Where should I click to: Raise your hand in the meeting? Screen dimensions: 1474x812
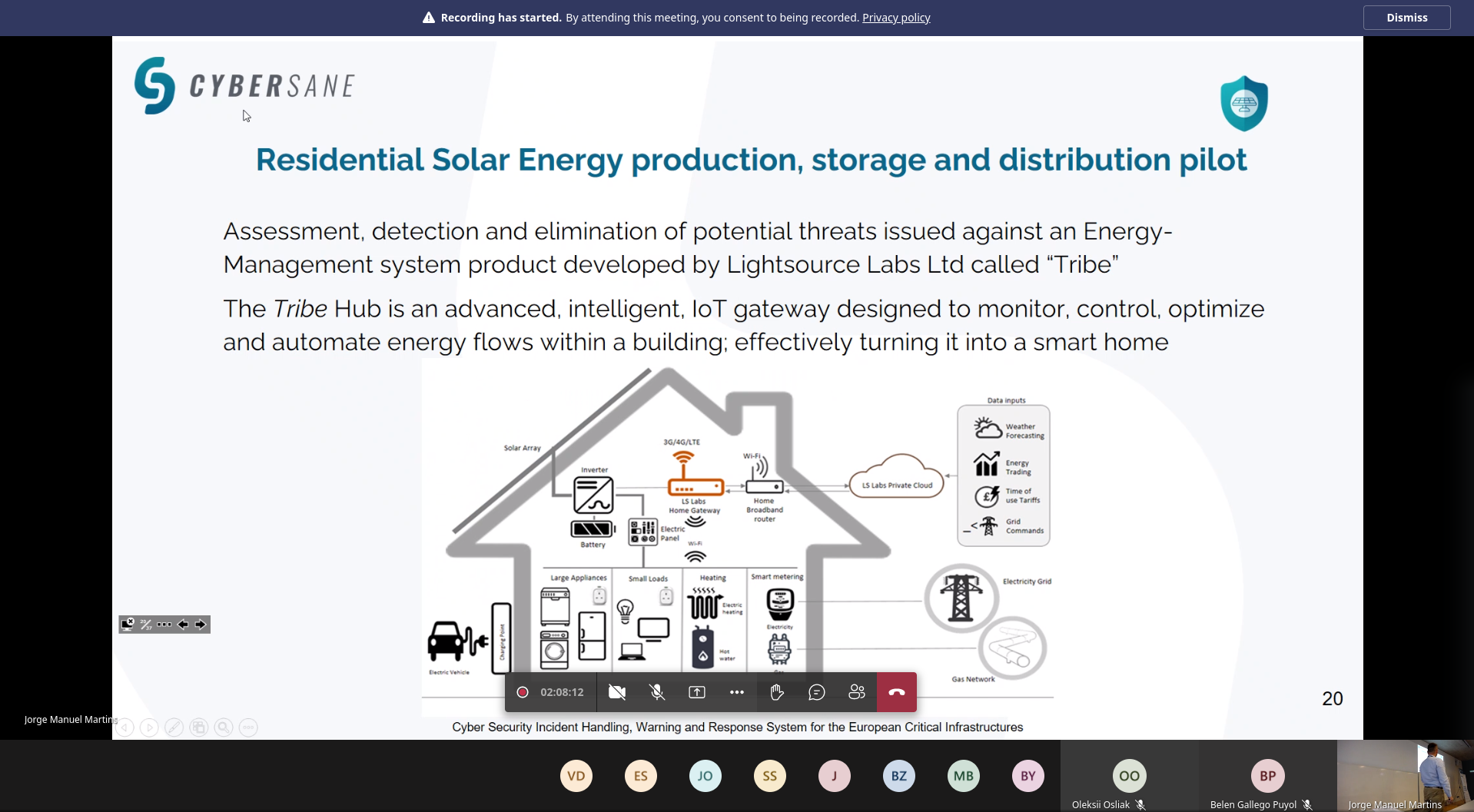click(x=777, y=692)
